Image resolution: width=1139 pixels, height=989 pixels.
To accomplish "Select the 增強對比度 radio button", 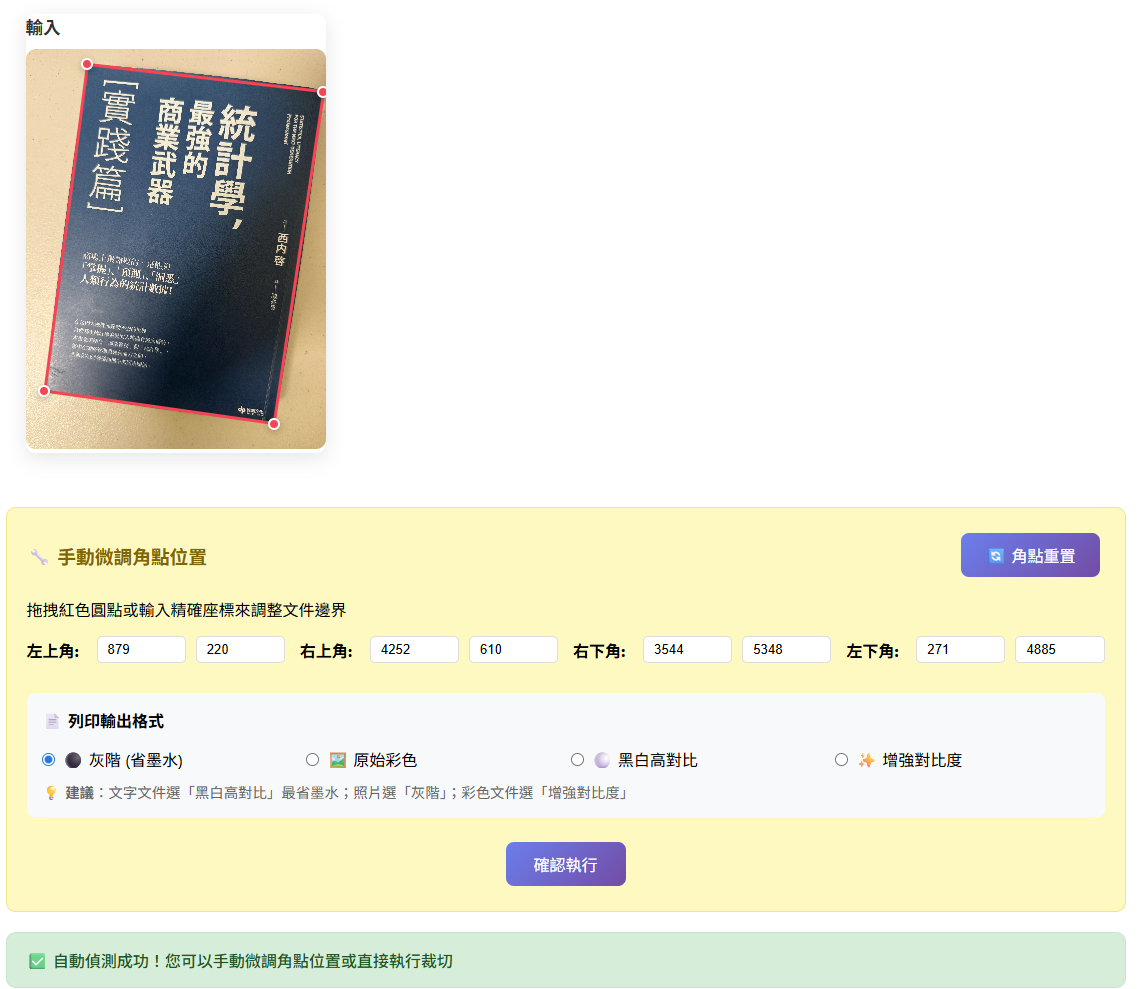I will point(841,760).
